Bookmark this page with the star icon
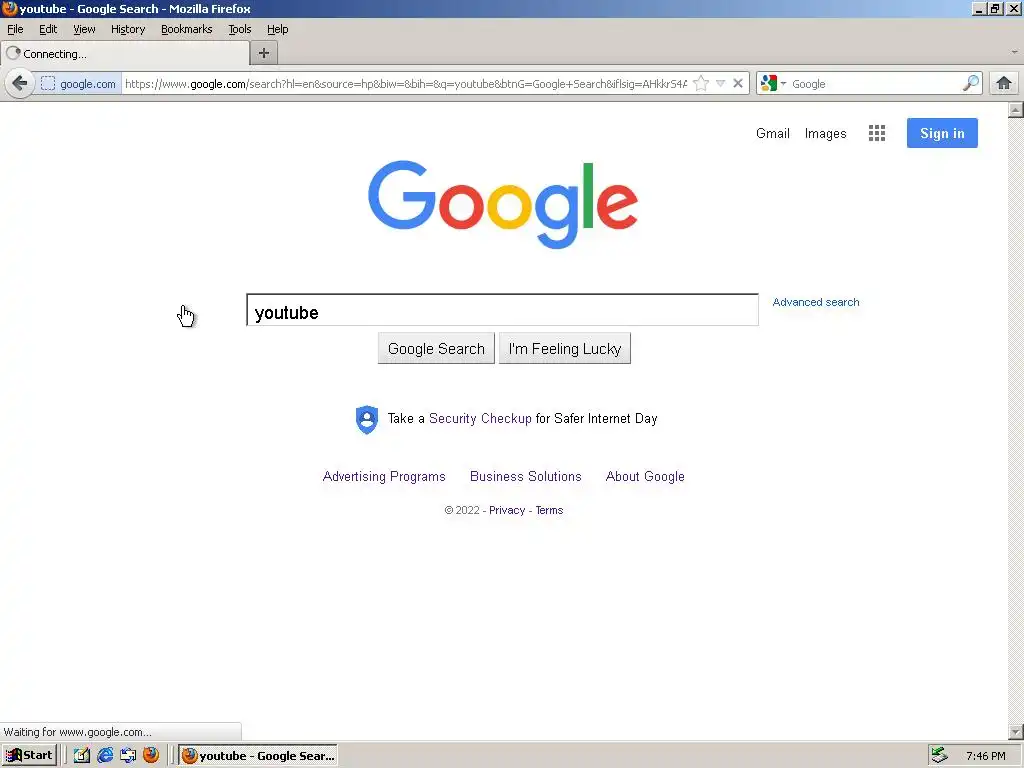 pos(701,84)
